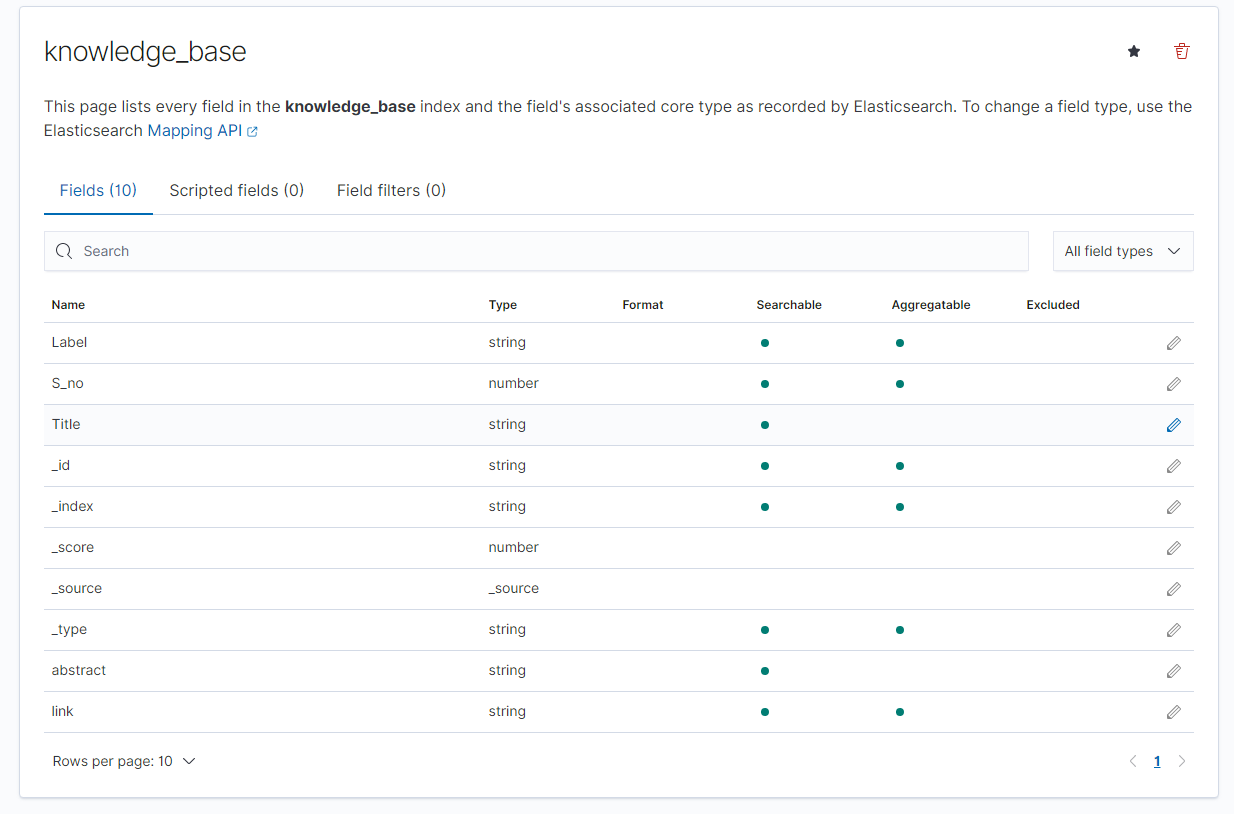Edit the abstract field pencil icon
The height and width of the screenshot is (814, 1234).
[1174, 671]
